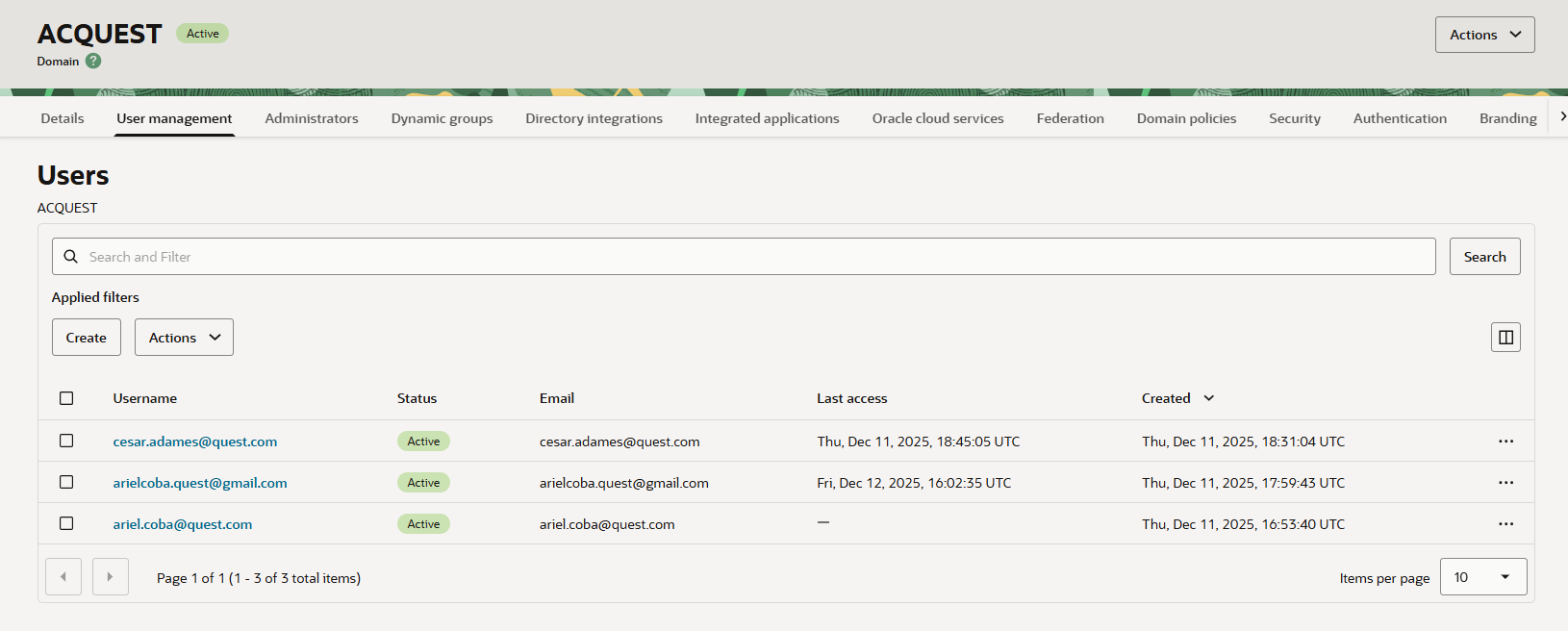Image resolution: width=1568 pixels, height=631 pixels.
Task: Select all users with header checkbox
Action: pyautogui.click(x=66, y=398)
